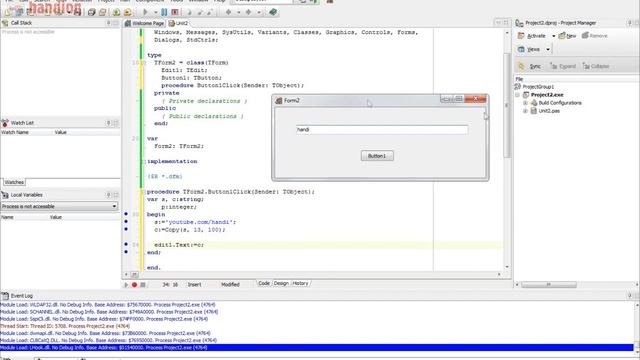Pin the Watch List panel using pushpin
This screenshot has height=360, width=640.
click(109, 123)
